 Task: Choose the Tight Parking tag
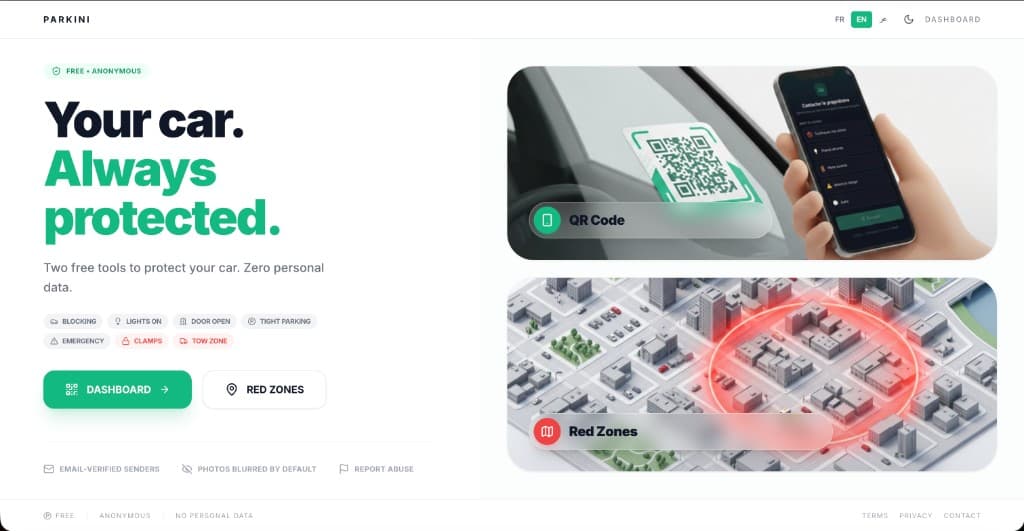pyautogui.click(x=279, y=321)
